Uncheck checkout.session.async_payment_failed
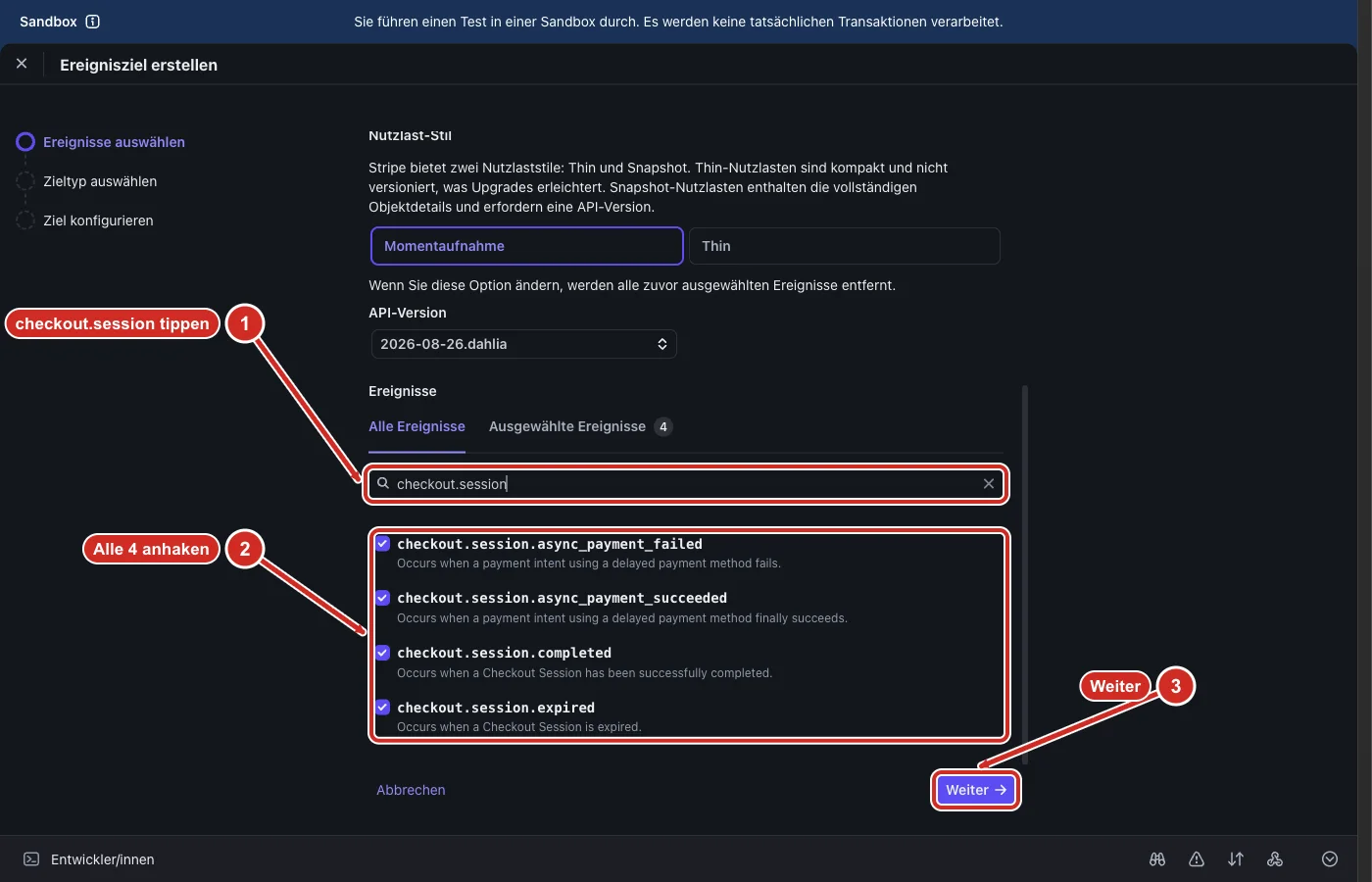This screenshot has height=882, width=1372. coord(383,544)
